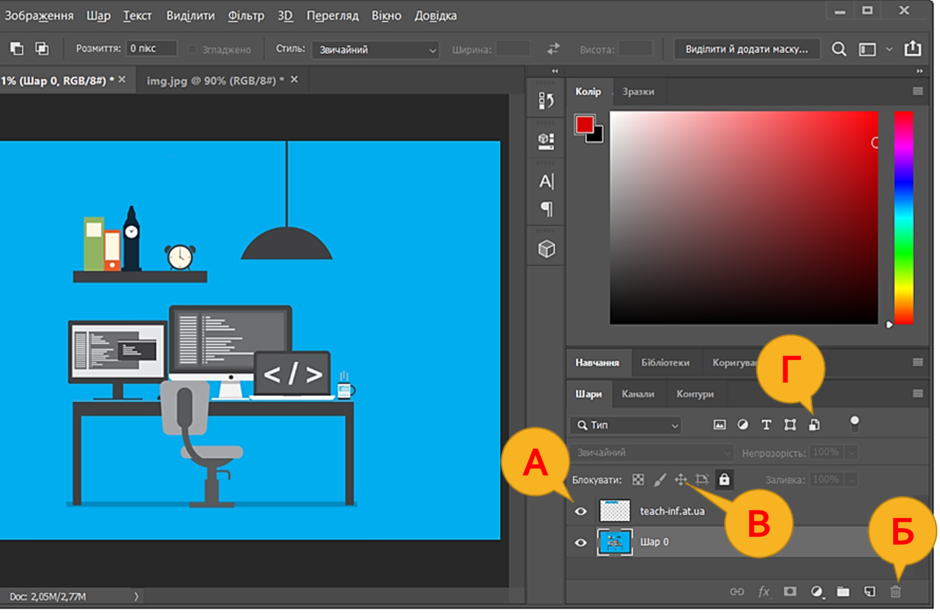Viewport: 940px width, 614px height.
Task: Click the workspace layout icon
Action: [x=867, y=50]
